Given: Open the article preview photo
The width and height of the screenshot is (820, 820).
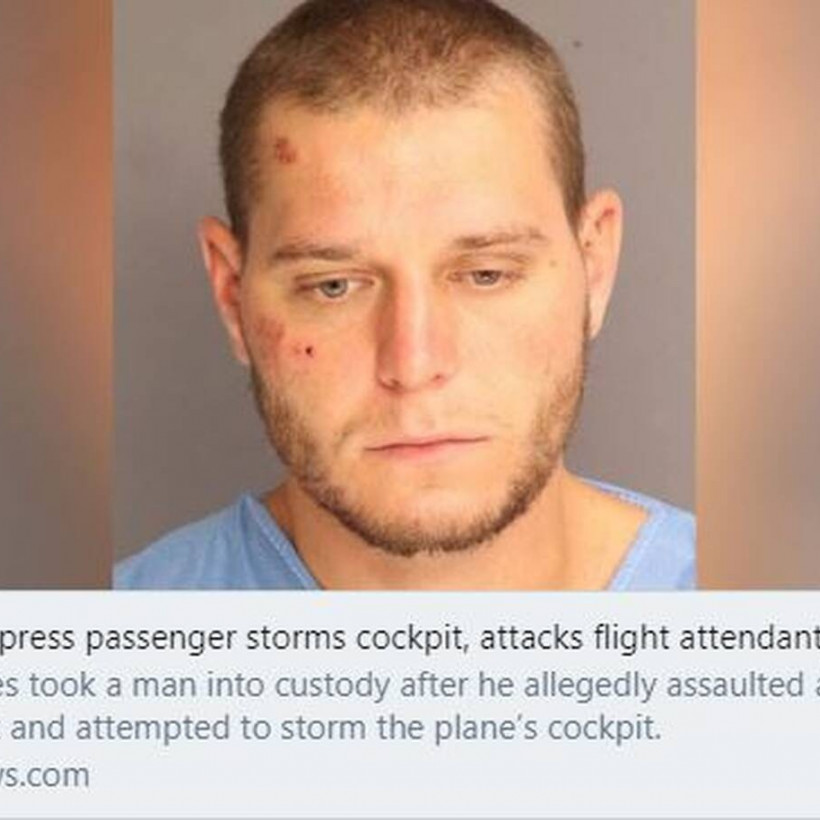Looking at the screenshot, I should [410, 294].
